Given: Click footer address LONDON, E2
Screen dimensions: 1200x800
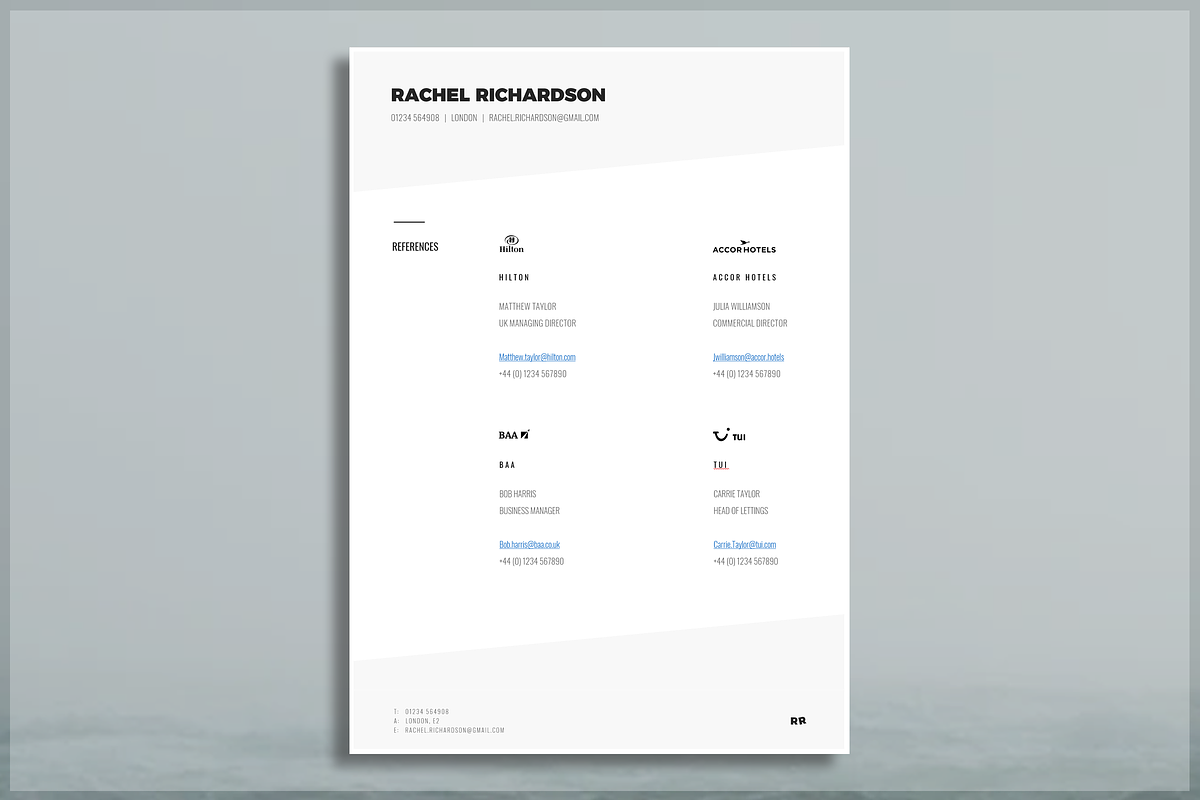Looking at the screenshot, I should click(x=422, y=721).
